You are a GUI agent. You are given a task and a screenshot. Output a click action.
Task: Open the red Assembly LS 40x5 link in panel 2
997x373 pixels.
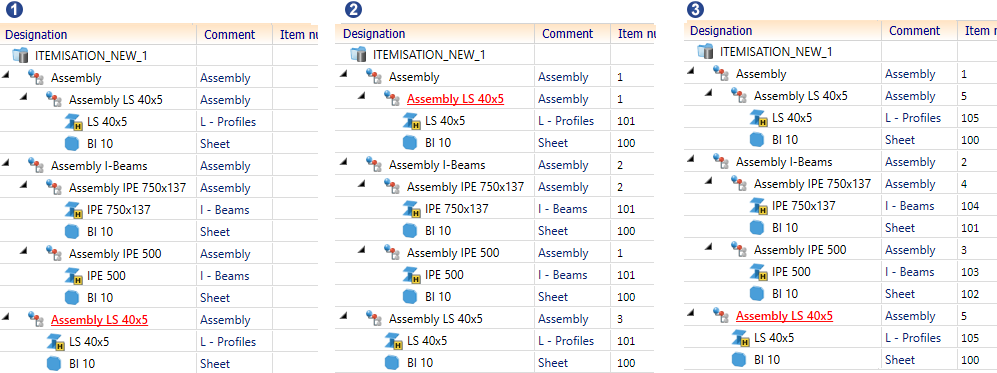pyautogui.click(x=455, y=99)
